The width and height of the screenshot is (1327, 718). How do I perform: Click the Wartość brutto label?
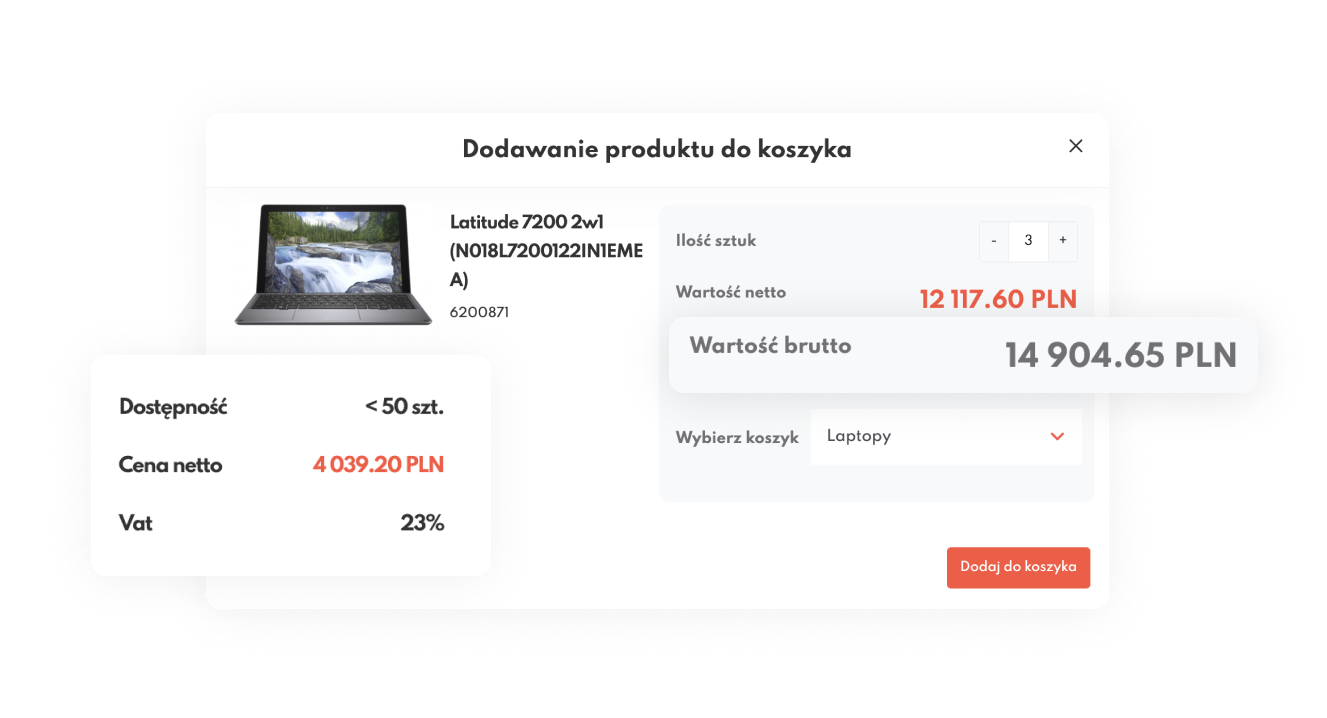770,346
